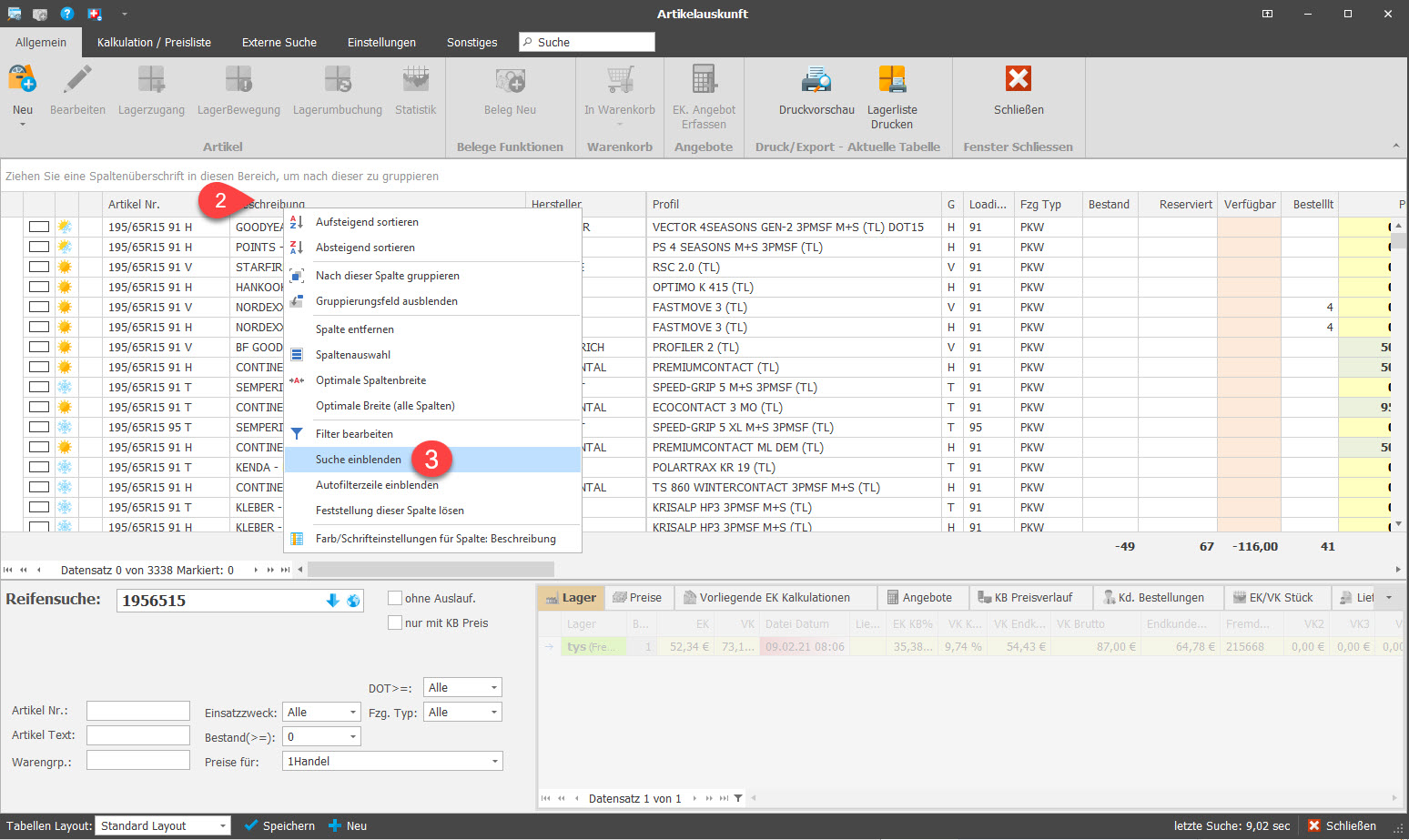Expand the Neu button dropdown arrow
This screenshot has height=840, width=1409.
point(23,125)
